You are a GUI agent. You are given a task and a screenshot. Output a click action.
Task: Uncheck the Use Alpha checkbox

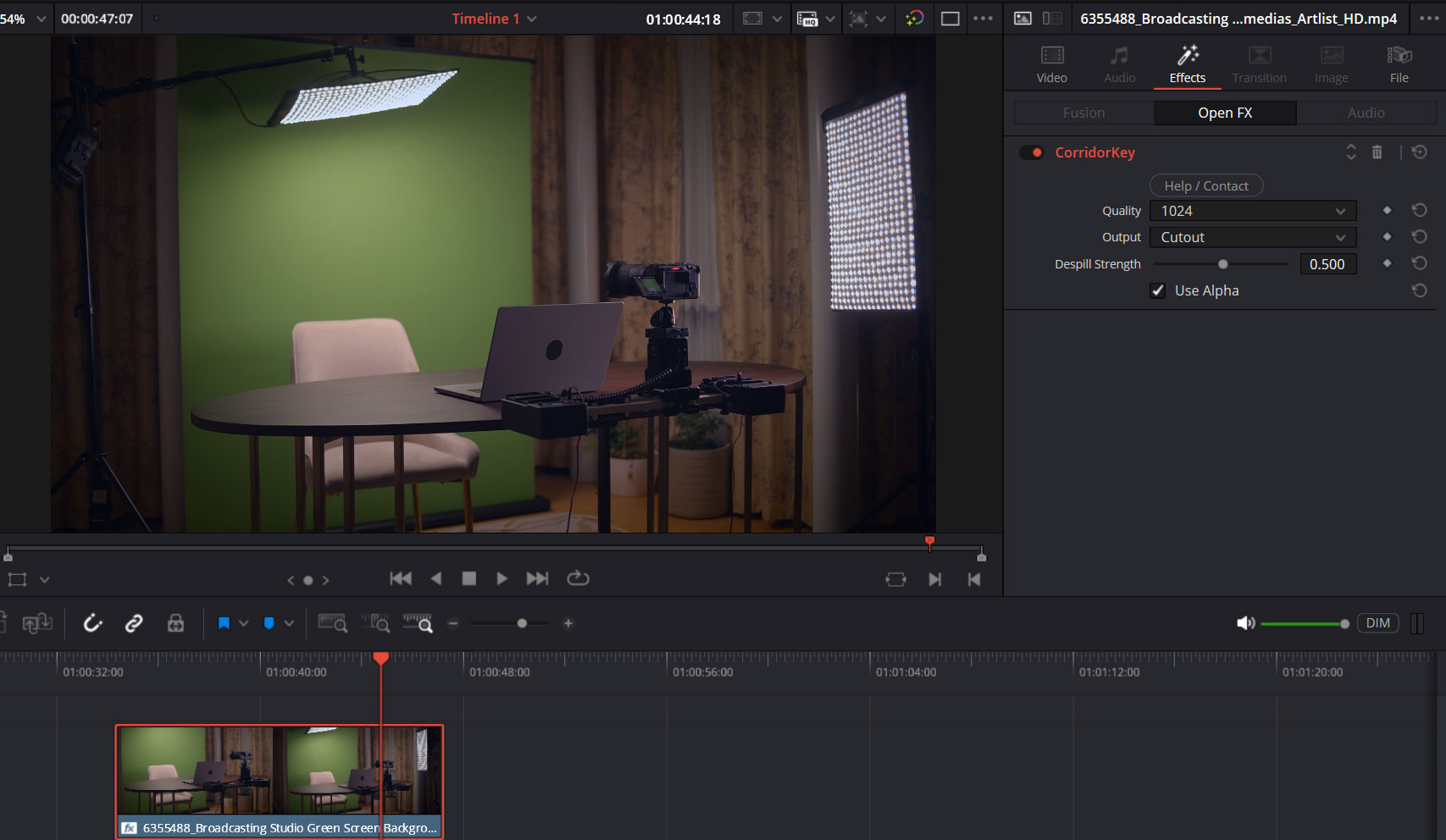pos(1158,290)
